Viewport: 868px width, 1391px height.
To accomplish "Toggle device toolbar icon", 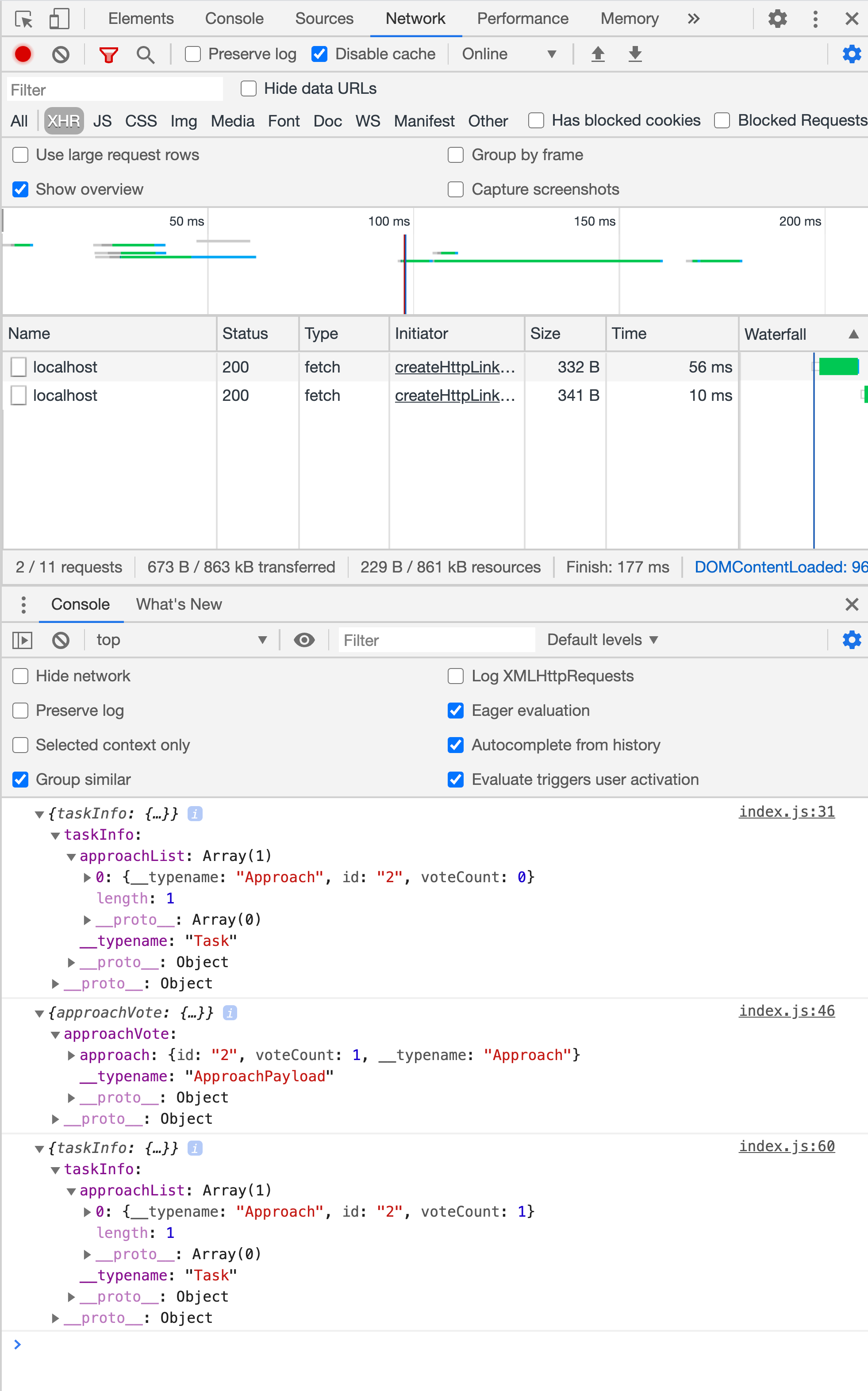I will point(59,19).
